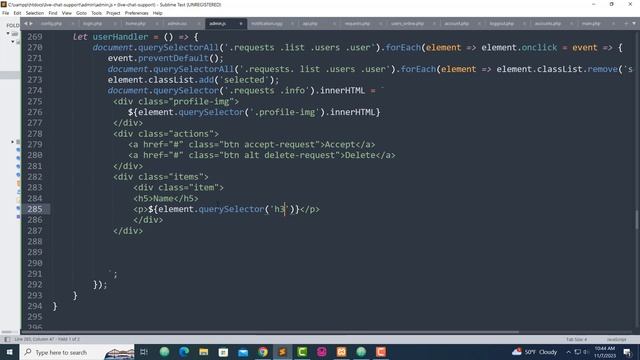Screen dimensions: 640x360
Task: Click the Name heading on line 284
Action: (x=163, y=198)
